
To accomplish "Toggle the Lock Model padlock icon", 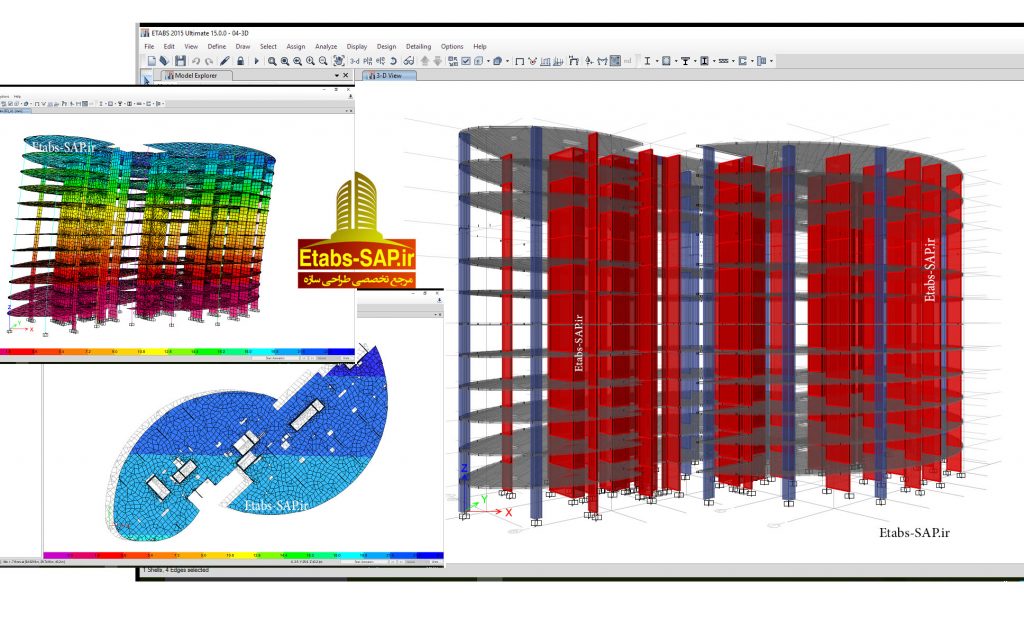I will [x=239, y=61].
